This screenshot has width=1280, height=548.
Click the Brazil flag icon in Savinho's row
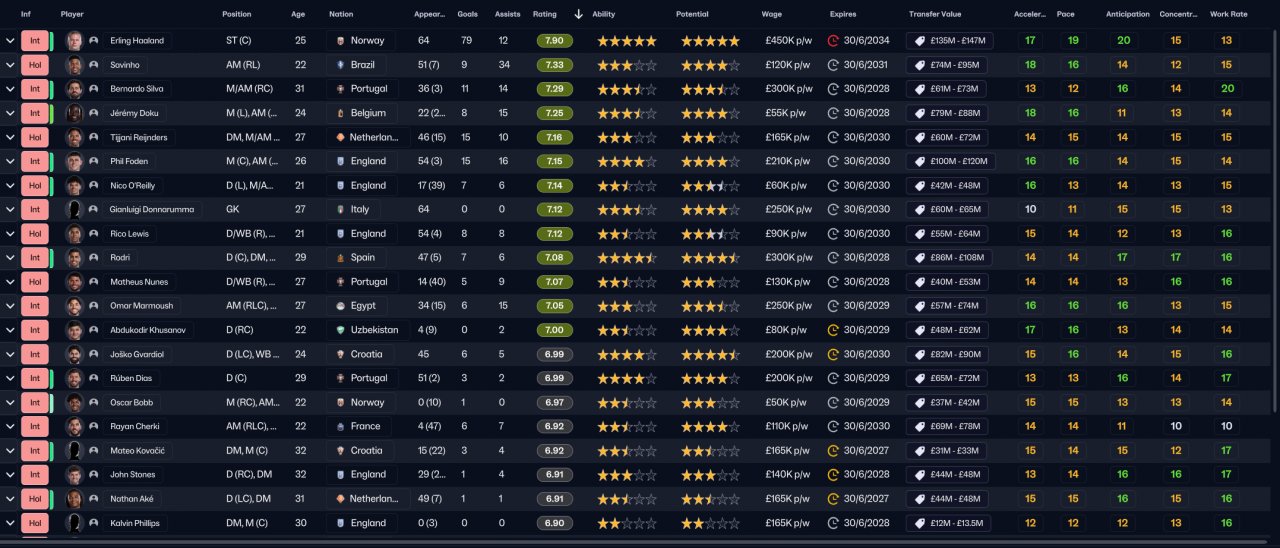coord(339,65)
